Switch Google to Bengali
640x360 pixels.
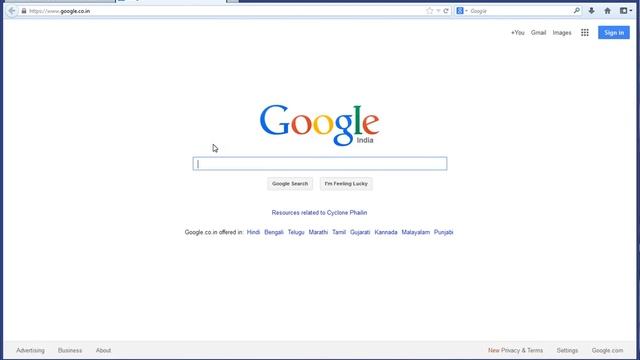[x=274, y=232]
